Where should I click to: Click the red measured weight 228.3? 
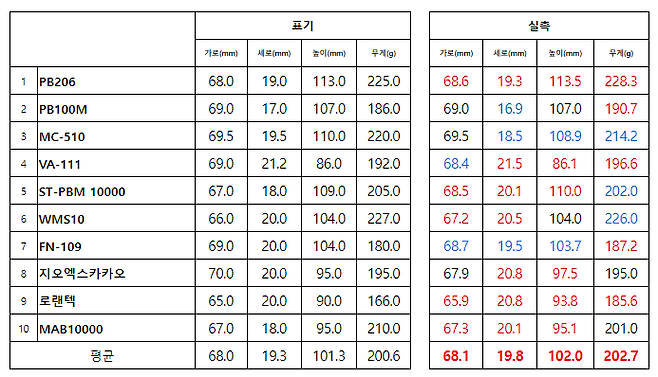[621, 81]
